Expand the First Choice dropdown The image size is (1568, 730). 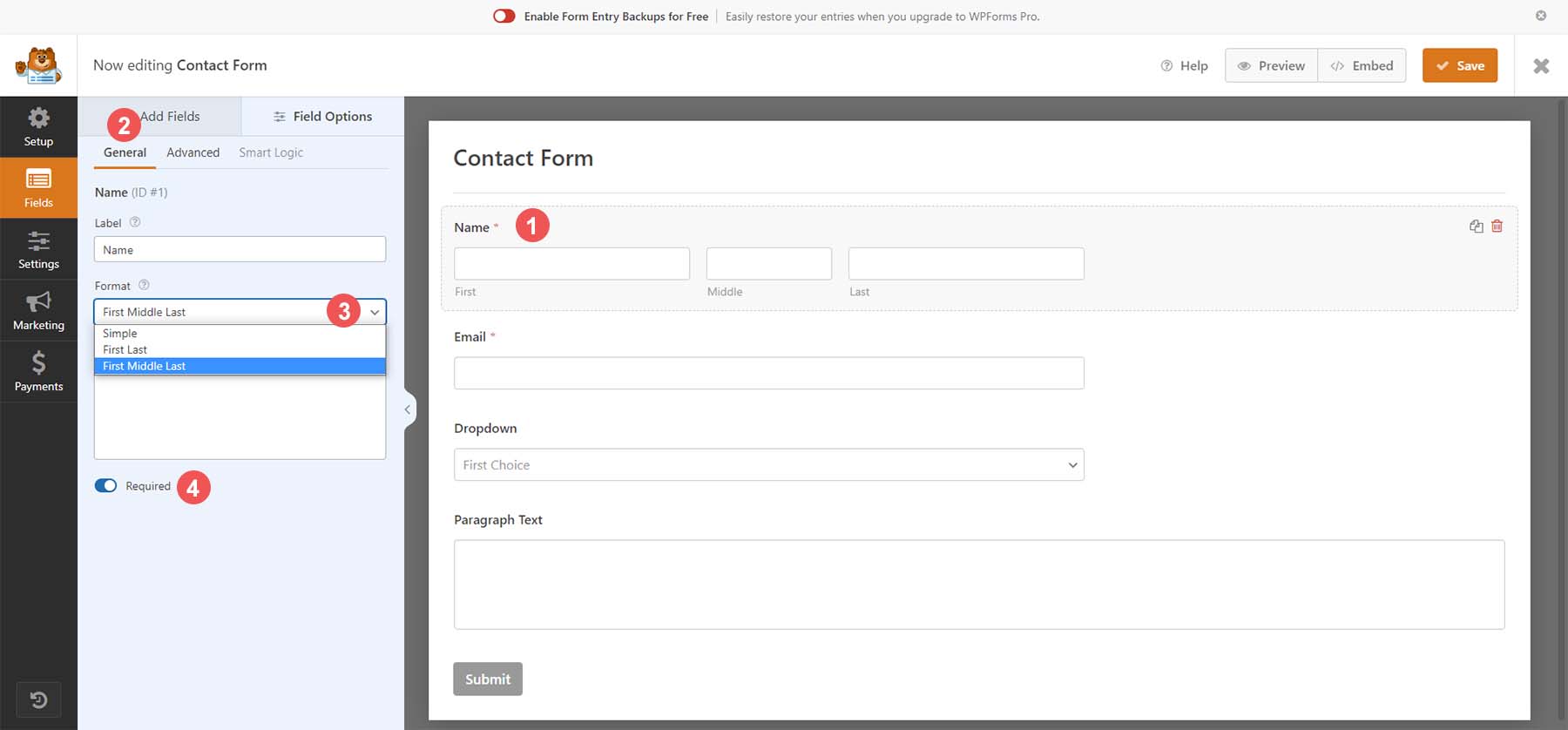(x=768, y=465)
